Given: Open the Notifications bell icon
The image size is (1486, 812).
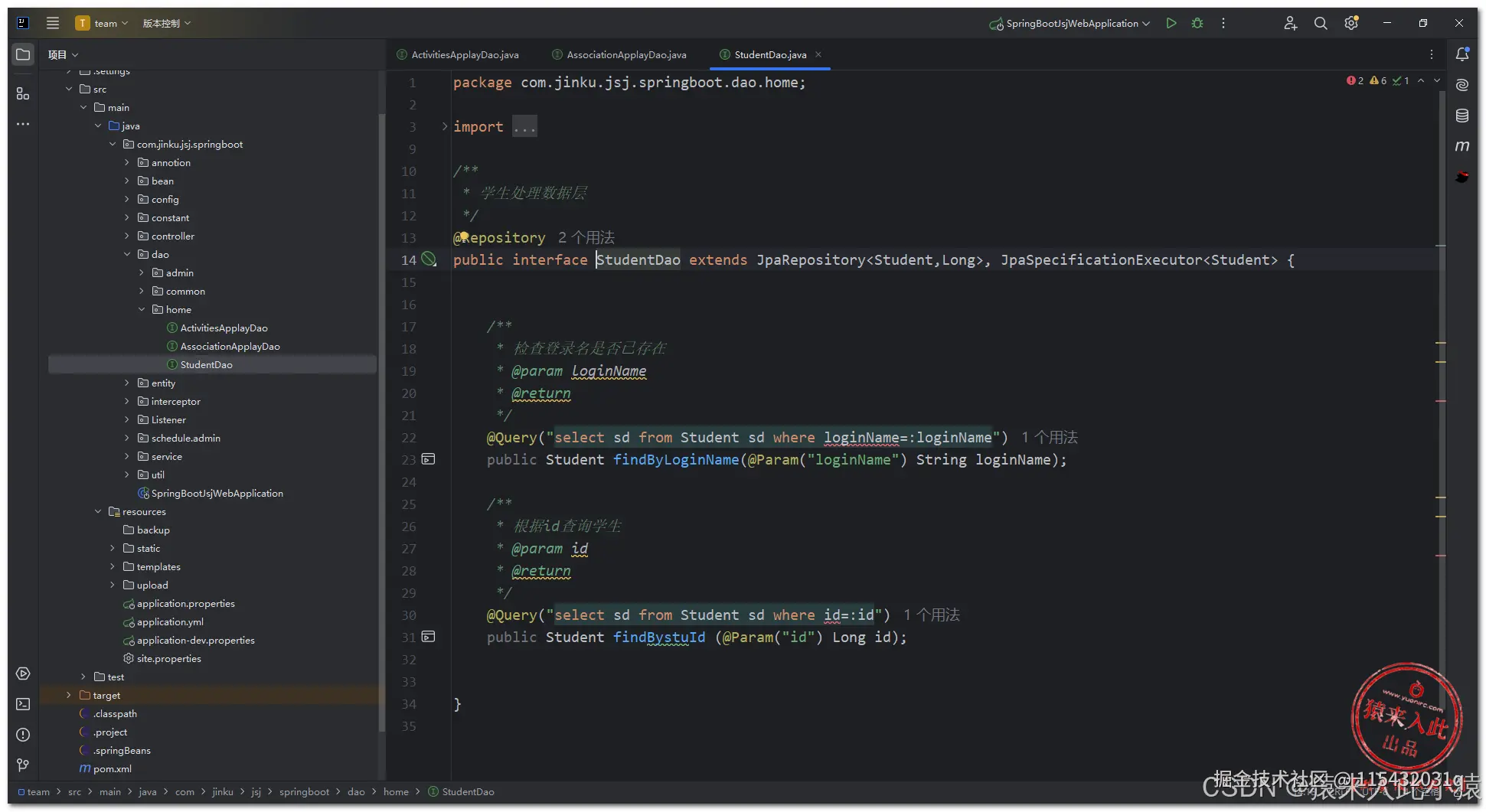Looking at the screenshot, I should [1462, 54].
